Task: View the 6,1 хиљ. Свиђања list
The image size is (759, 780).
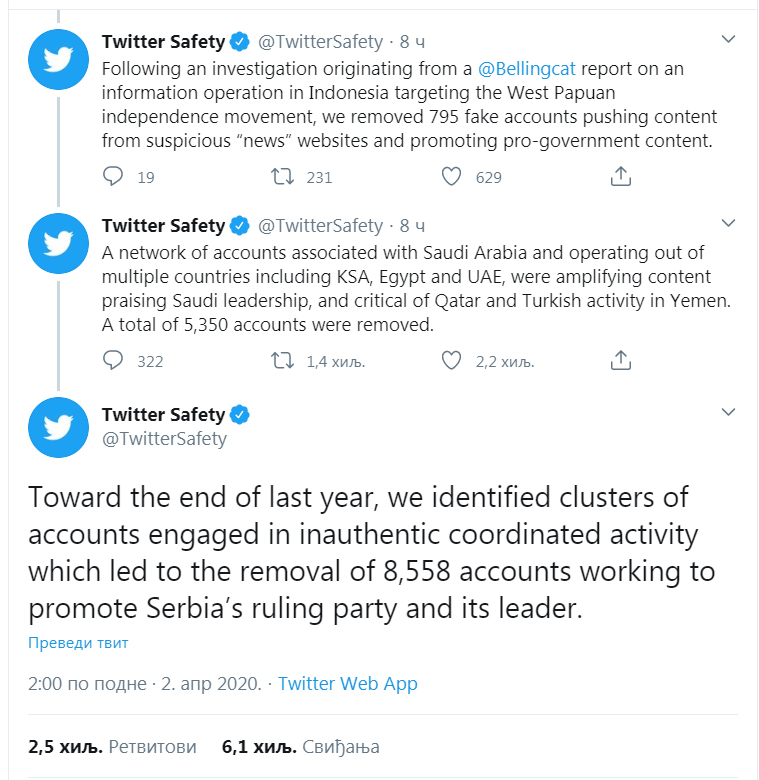Action: [300, 746]
